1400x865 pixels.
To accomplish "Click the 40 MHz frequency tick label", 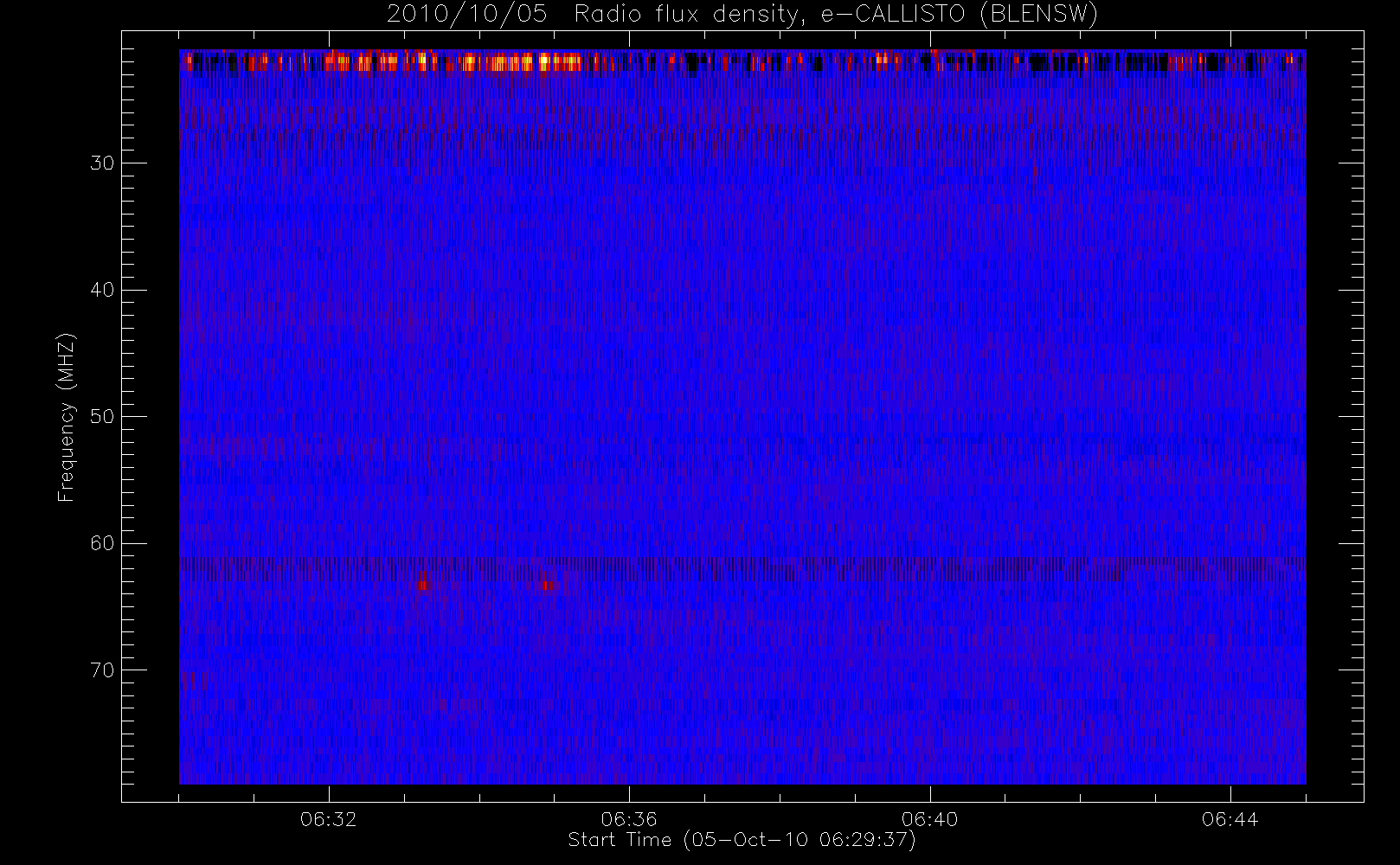I will coord(101,290).
